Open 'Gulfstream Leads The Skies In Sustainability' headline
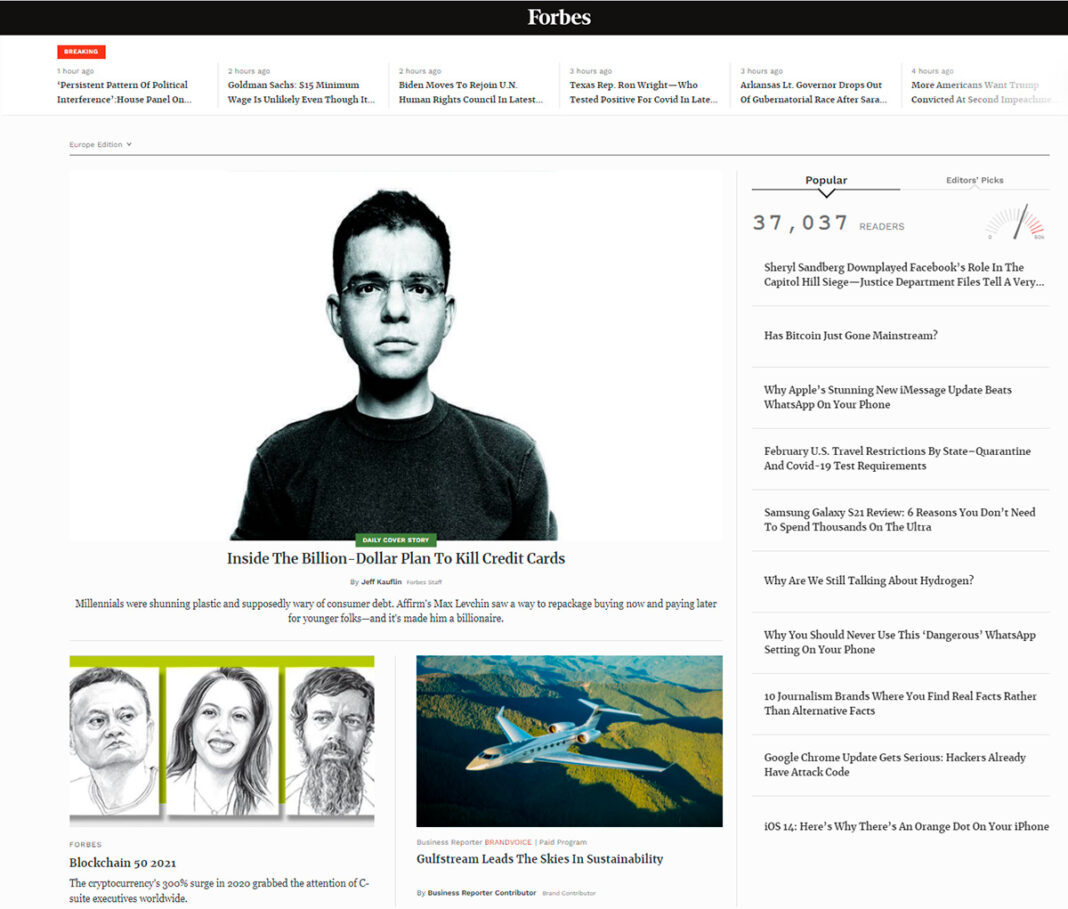Viewport: 1068px width, 909px height. point(539,859)
